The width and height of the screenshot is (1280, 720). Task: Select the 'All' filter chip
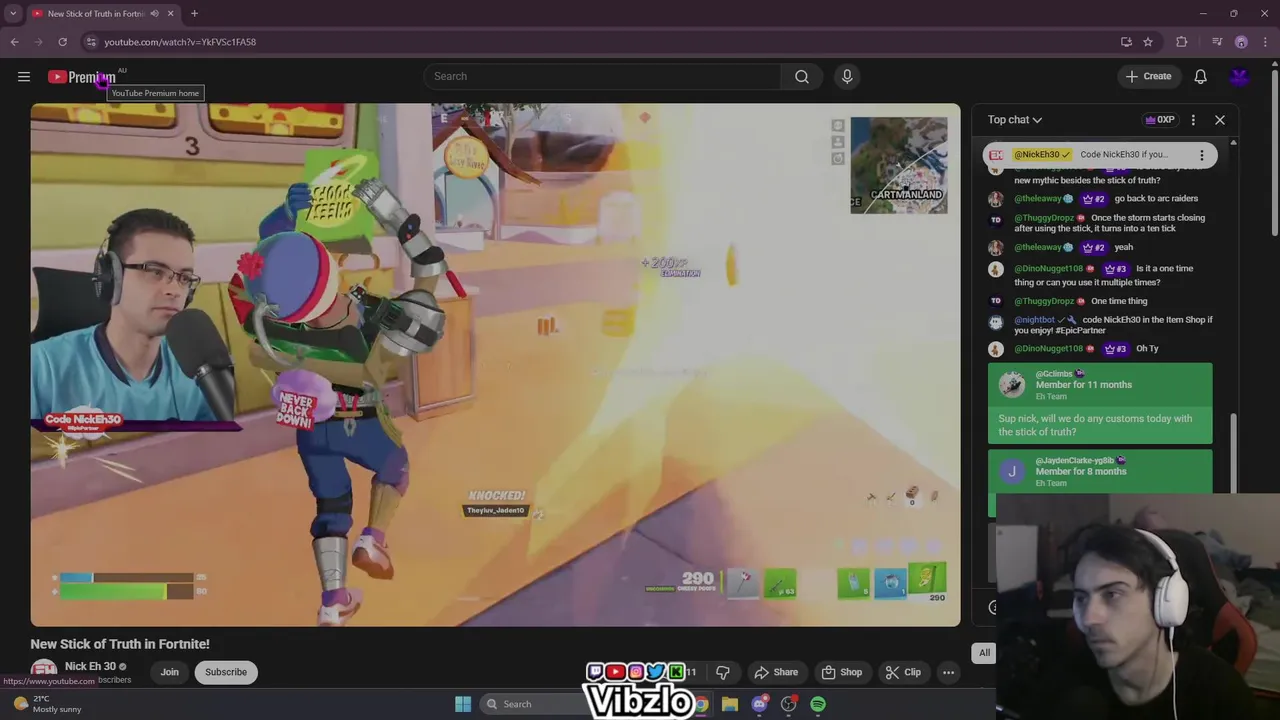pos(984,653)
